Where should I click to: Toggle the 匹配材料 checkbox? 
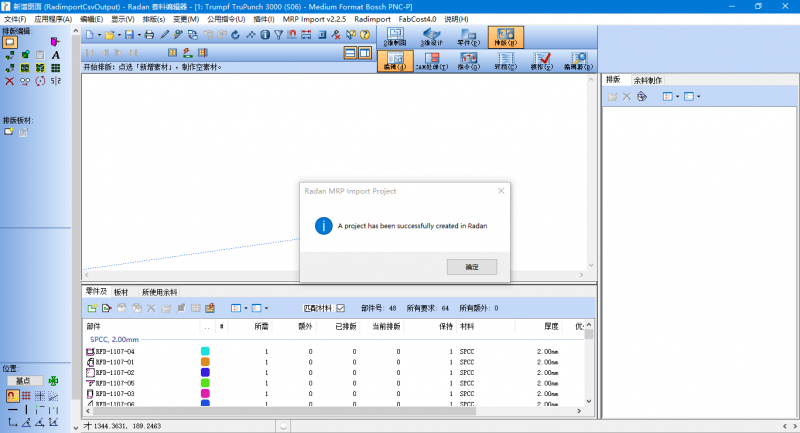[340, 308]
